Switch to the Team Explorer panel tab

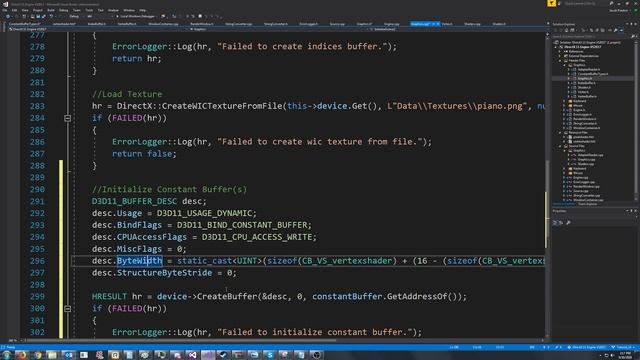[588, 204]
